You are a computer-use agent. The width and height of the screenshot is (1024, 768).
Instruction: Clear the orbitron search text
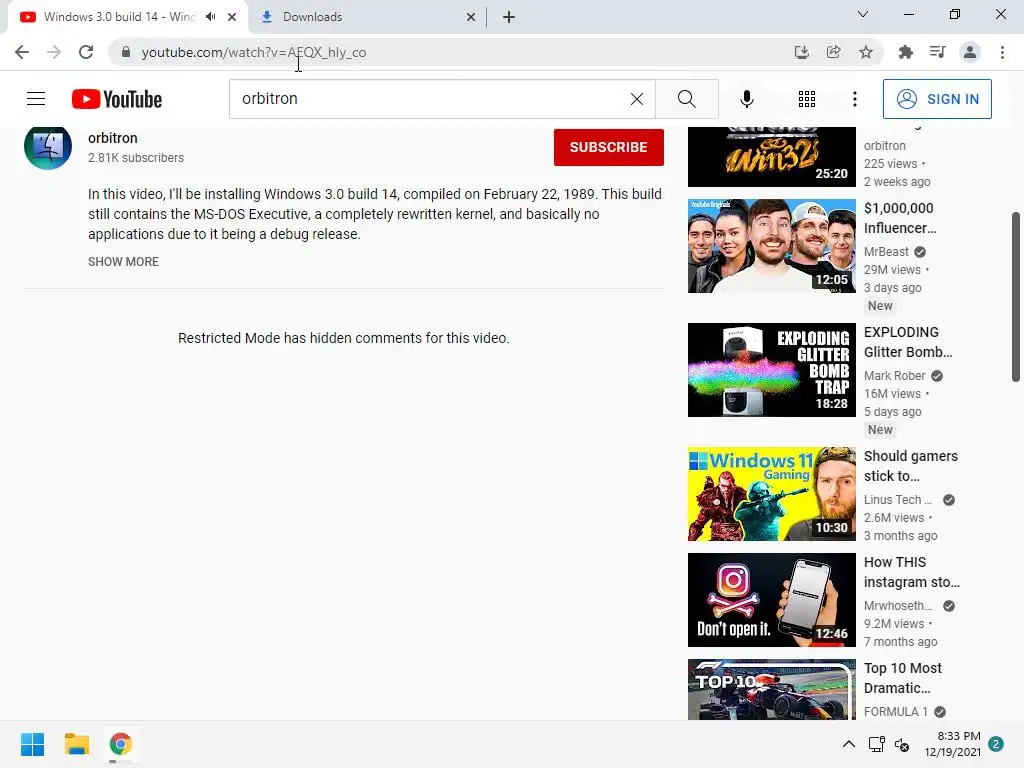tap(637, 99)
